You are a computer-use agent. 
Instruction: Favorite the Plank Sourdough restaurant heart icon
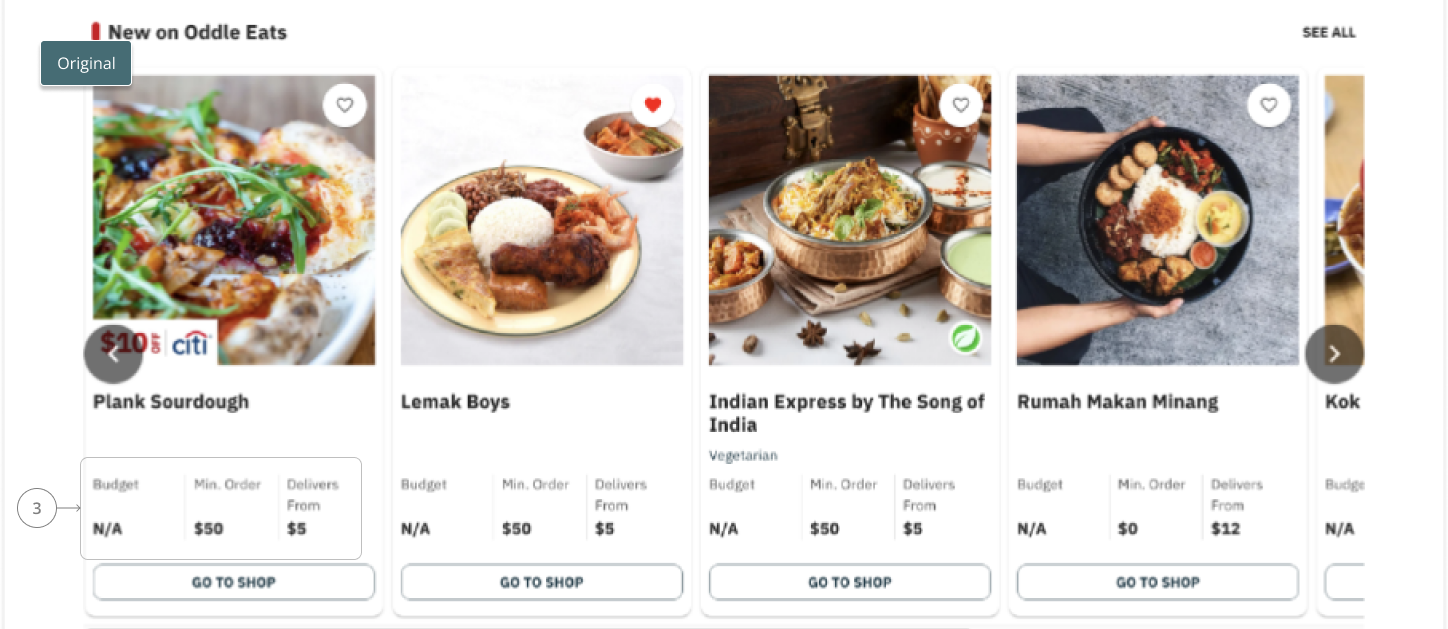pos(345,105)
